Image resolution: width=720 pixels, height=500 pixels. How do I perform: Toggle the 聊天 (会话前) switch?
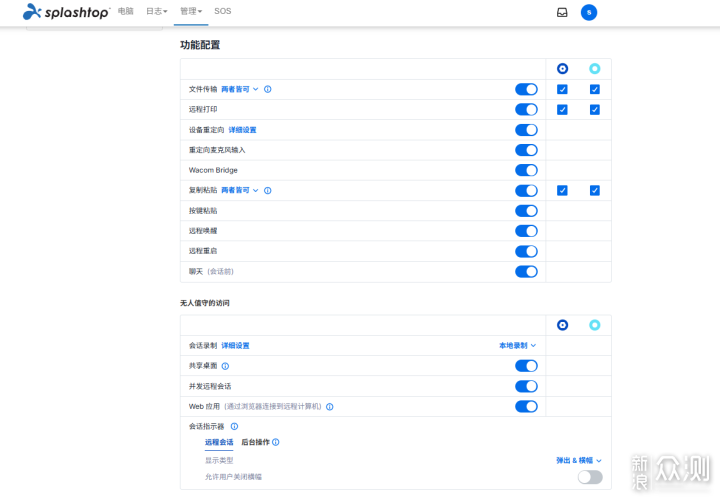coord(526,271)
